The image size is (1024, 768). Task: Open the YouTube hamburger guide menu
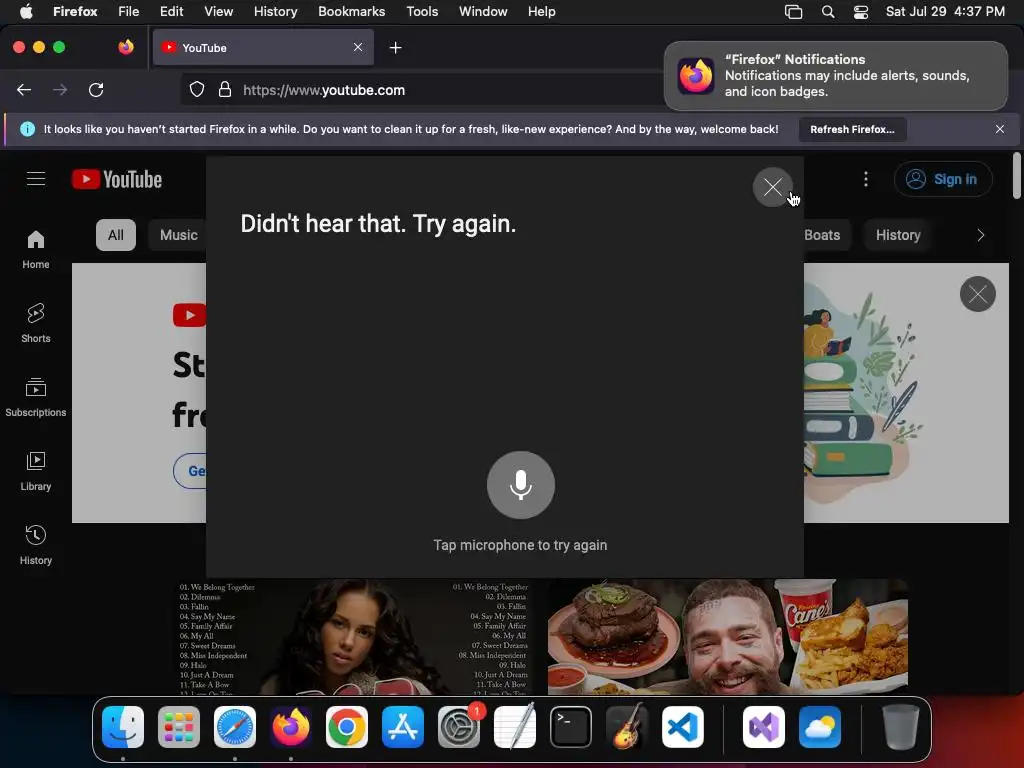click(36, 178)
